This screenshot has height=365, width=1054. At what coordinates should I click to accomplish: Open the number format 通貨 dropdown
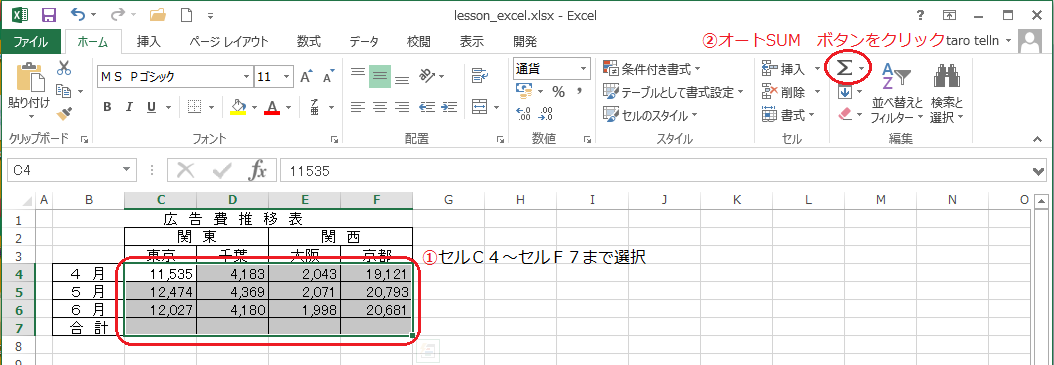point(583,69)
